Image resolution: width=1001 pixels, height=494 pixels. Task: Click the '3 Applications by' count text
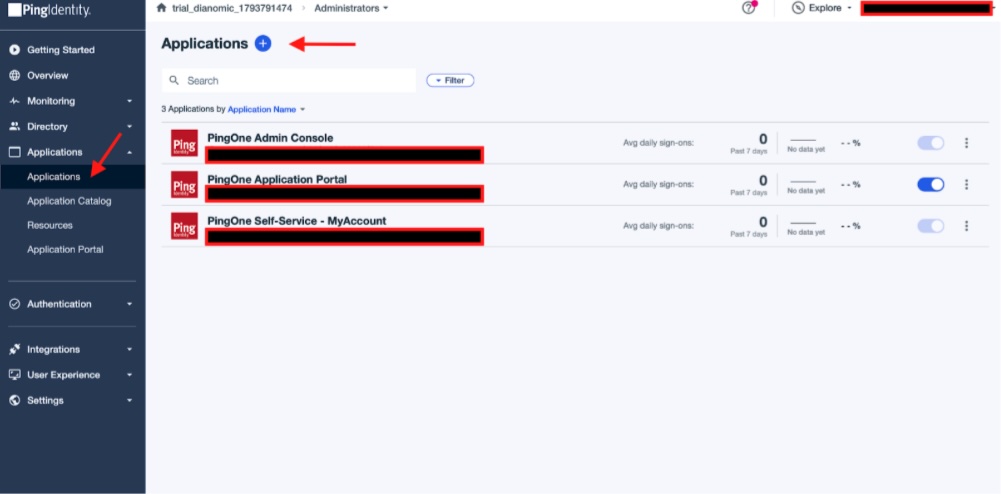[193, 109]
